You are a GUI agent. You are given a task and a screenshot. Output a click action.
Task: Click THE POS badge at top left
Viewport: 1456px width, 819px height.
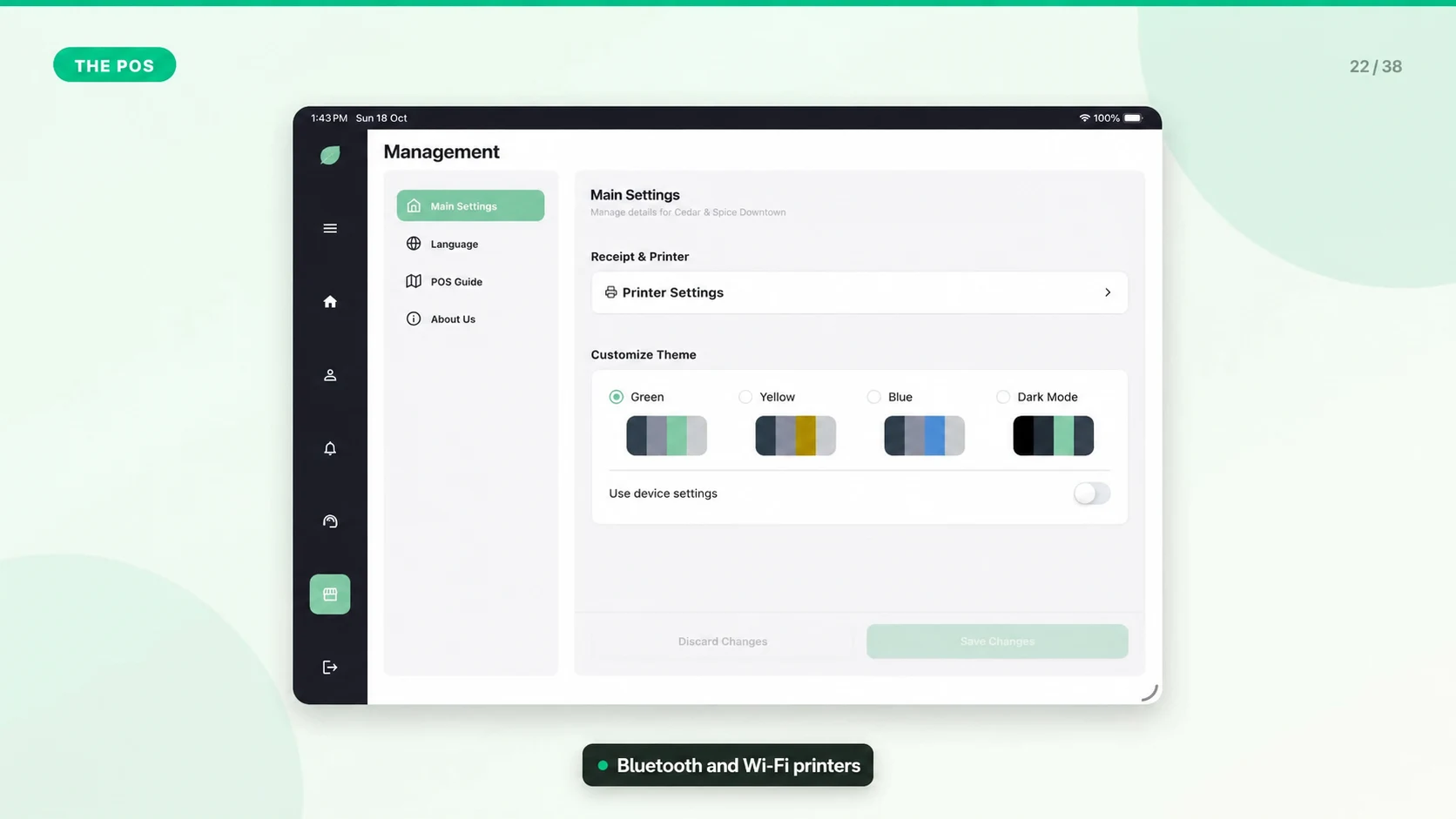coord(114,65)
